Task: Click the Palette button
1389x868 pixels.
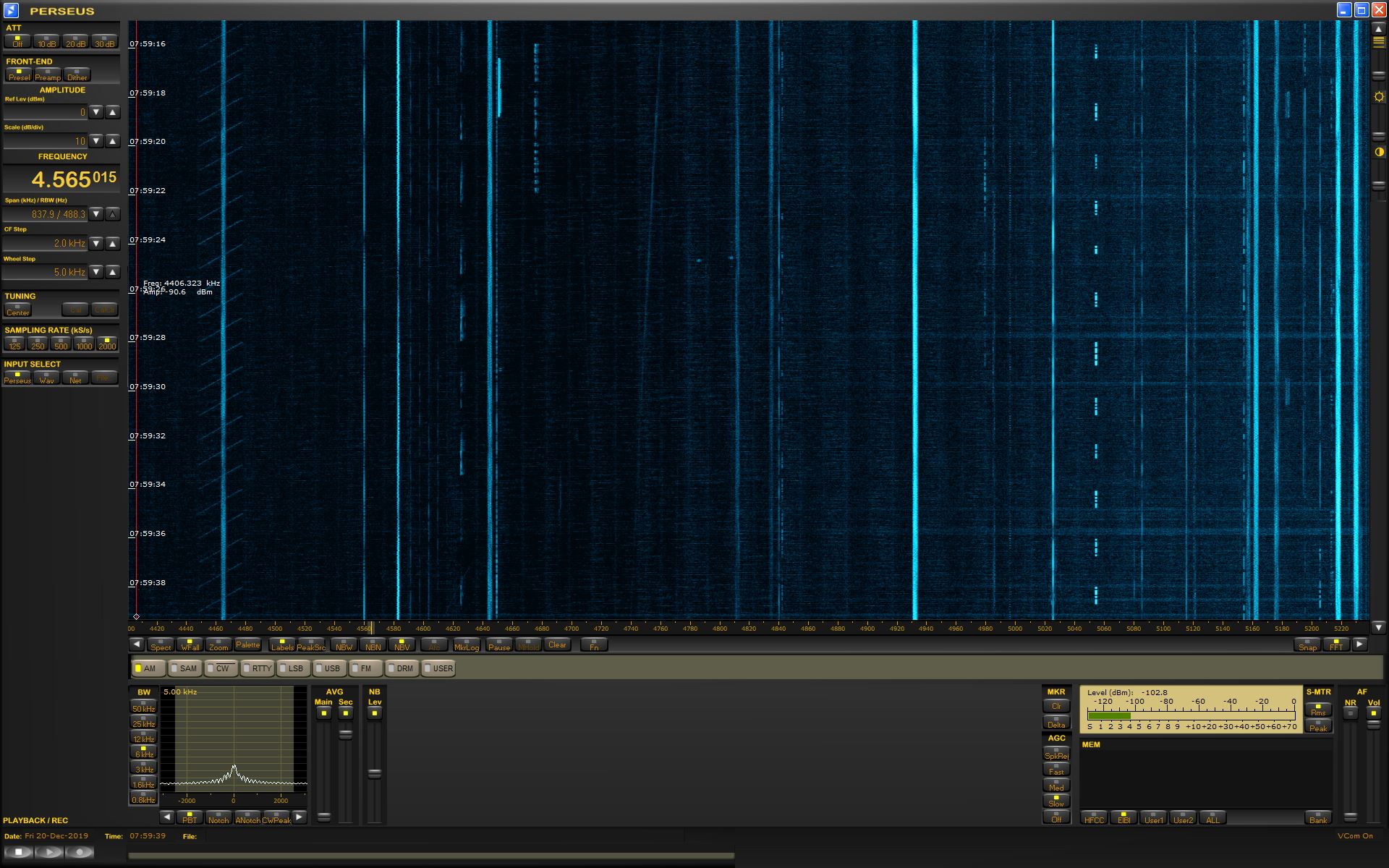Action: 247,644
